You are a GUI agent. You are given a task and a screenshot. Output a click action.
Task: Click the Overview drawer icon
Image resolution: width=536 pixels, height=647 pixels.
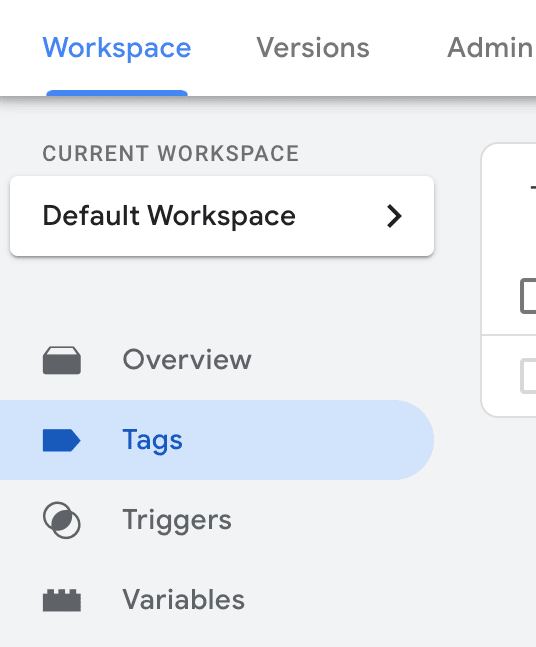pyautogui.click(x=62, y=360)
